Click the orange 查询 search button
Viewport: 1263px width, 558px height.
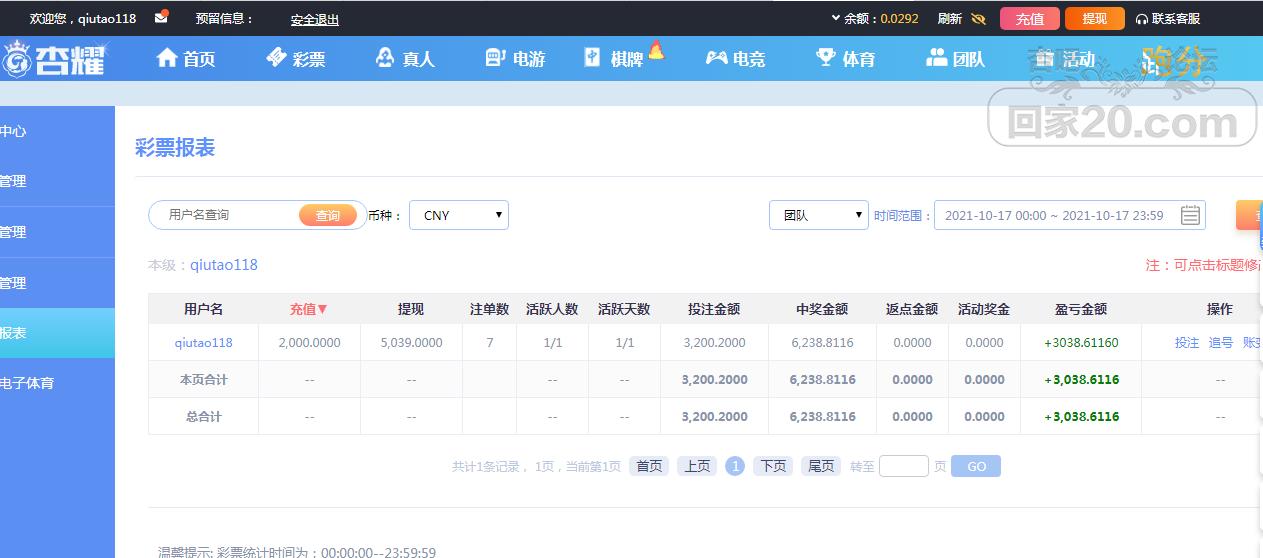click(328, 215)
